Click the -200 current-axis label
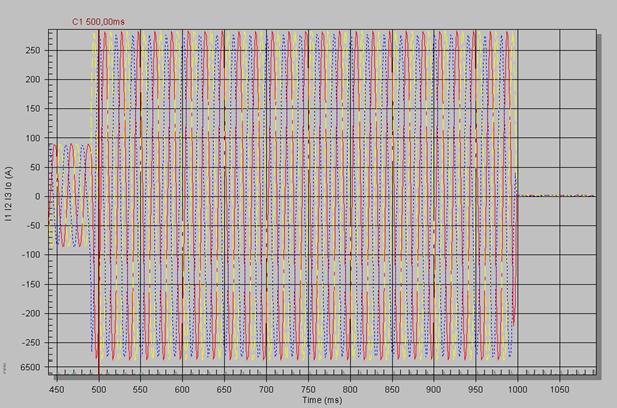 [31, 314]
